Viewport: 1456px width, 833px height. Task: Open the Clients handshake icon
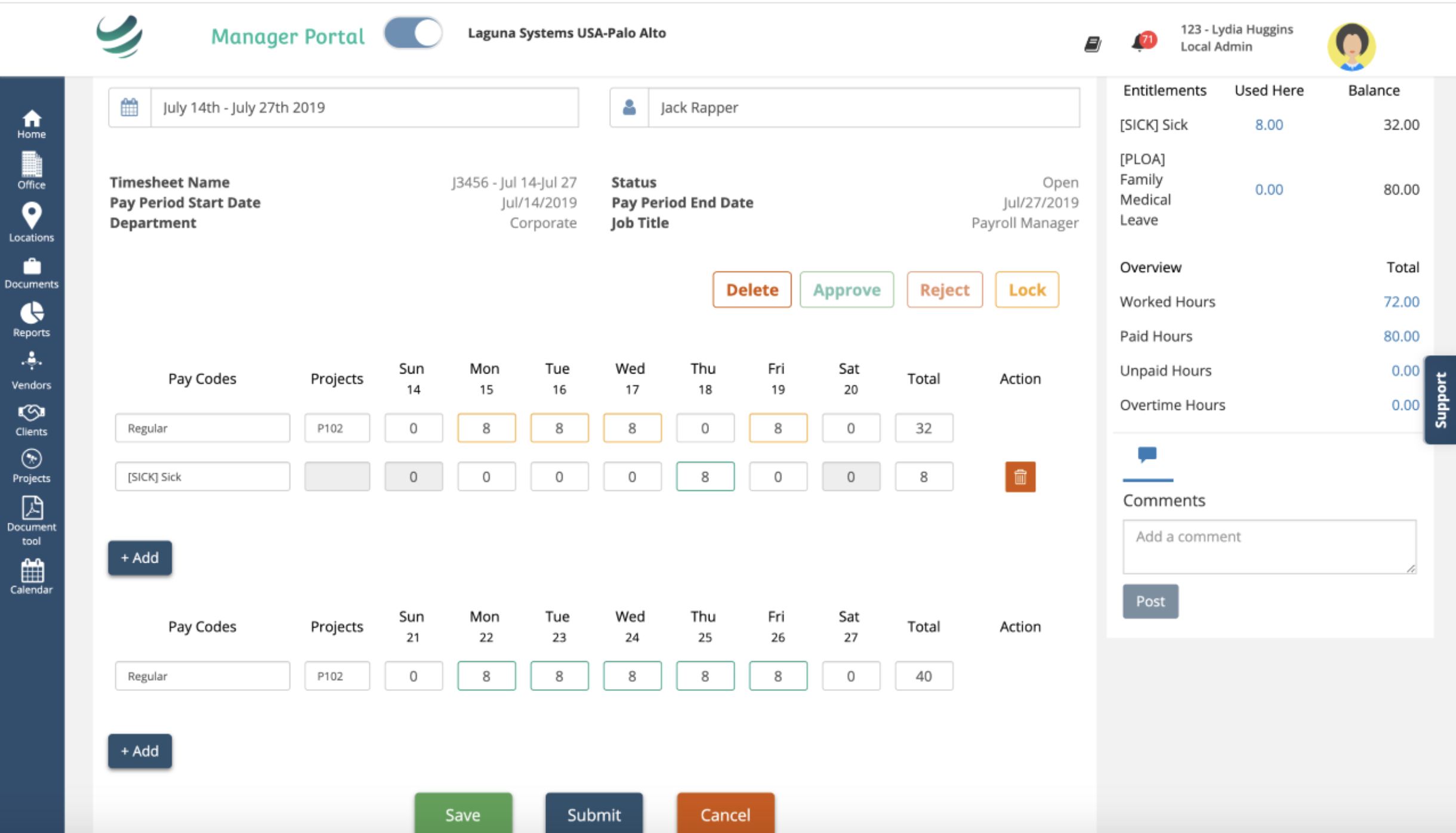(31, 419)
